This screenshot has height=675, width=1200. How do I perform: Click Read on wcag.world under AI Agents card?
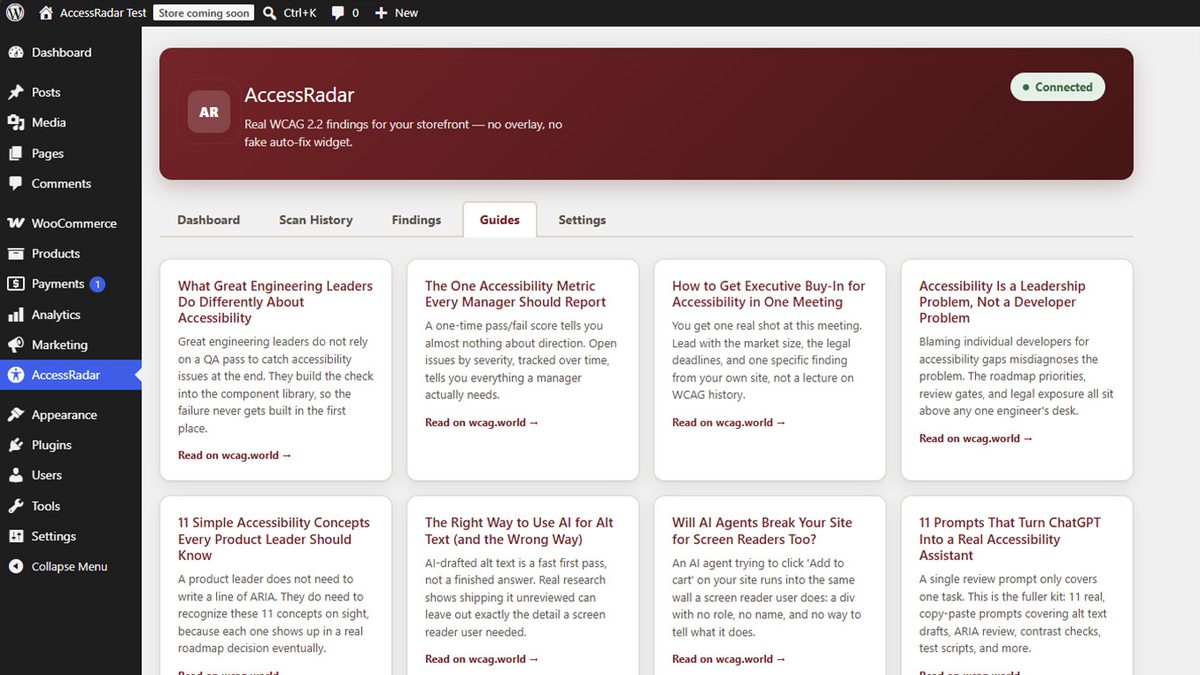(729, 659)
